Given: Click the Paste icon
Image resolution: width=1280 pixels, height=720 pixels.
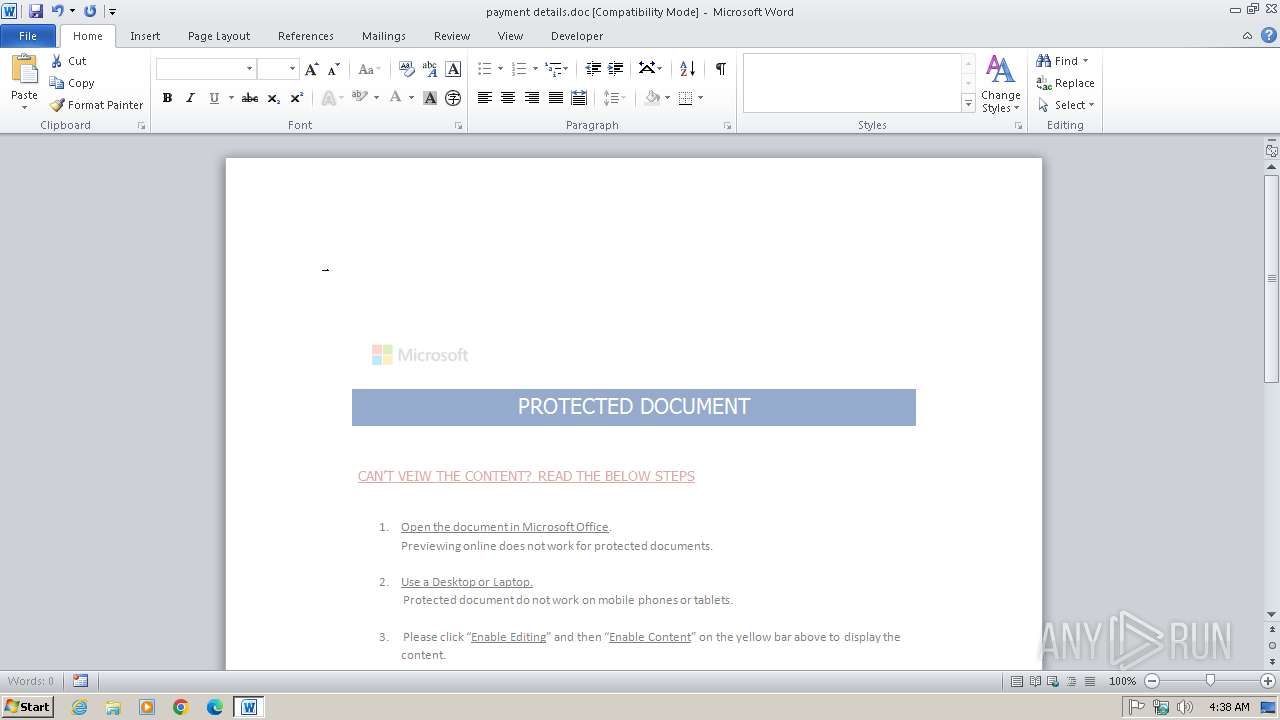Looking at the screenshot, I should tap(23, 69).
